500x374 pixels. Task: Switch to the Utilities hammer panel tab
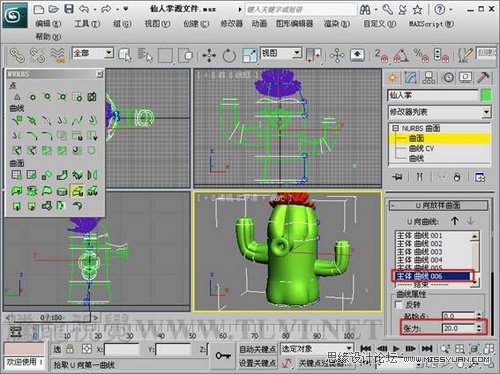coord(483,78)
